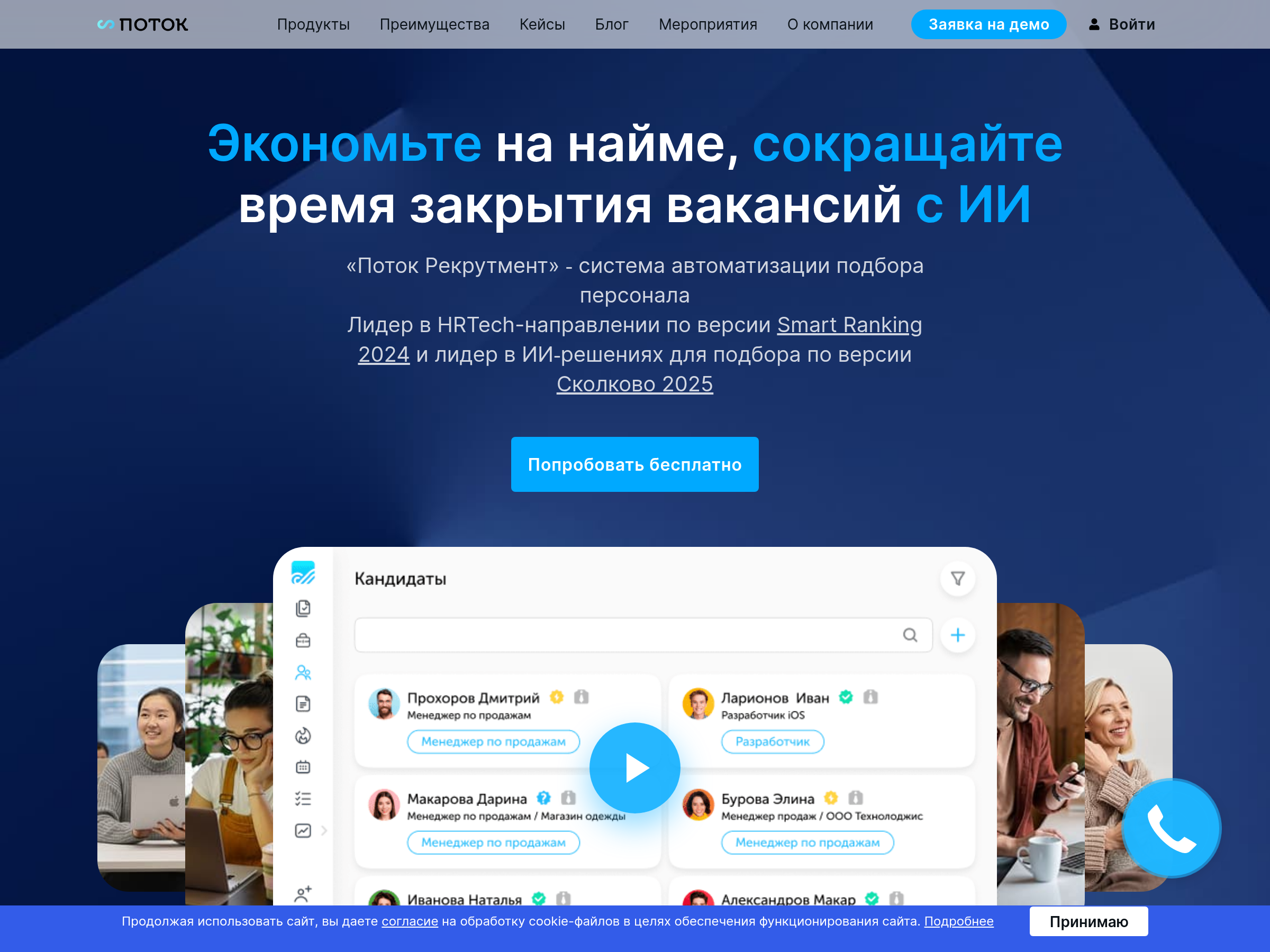Follow the Smart Ranking 2024 link
The height and width of the screenshot is (952, 1270).
point(849,325)
